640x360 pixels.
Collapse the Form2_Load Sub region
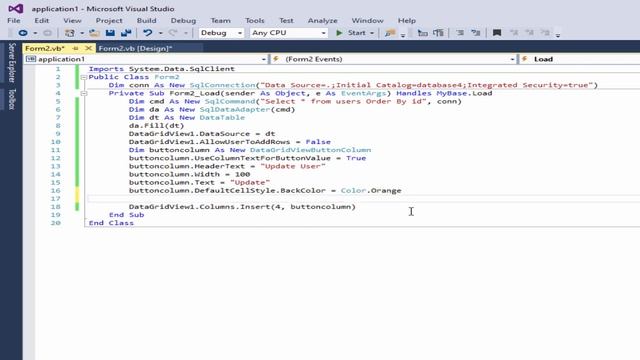(84, 93)
